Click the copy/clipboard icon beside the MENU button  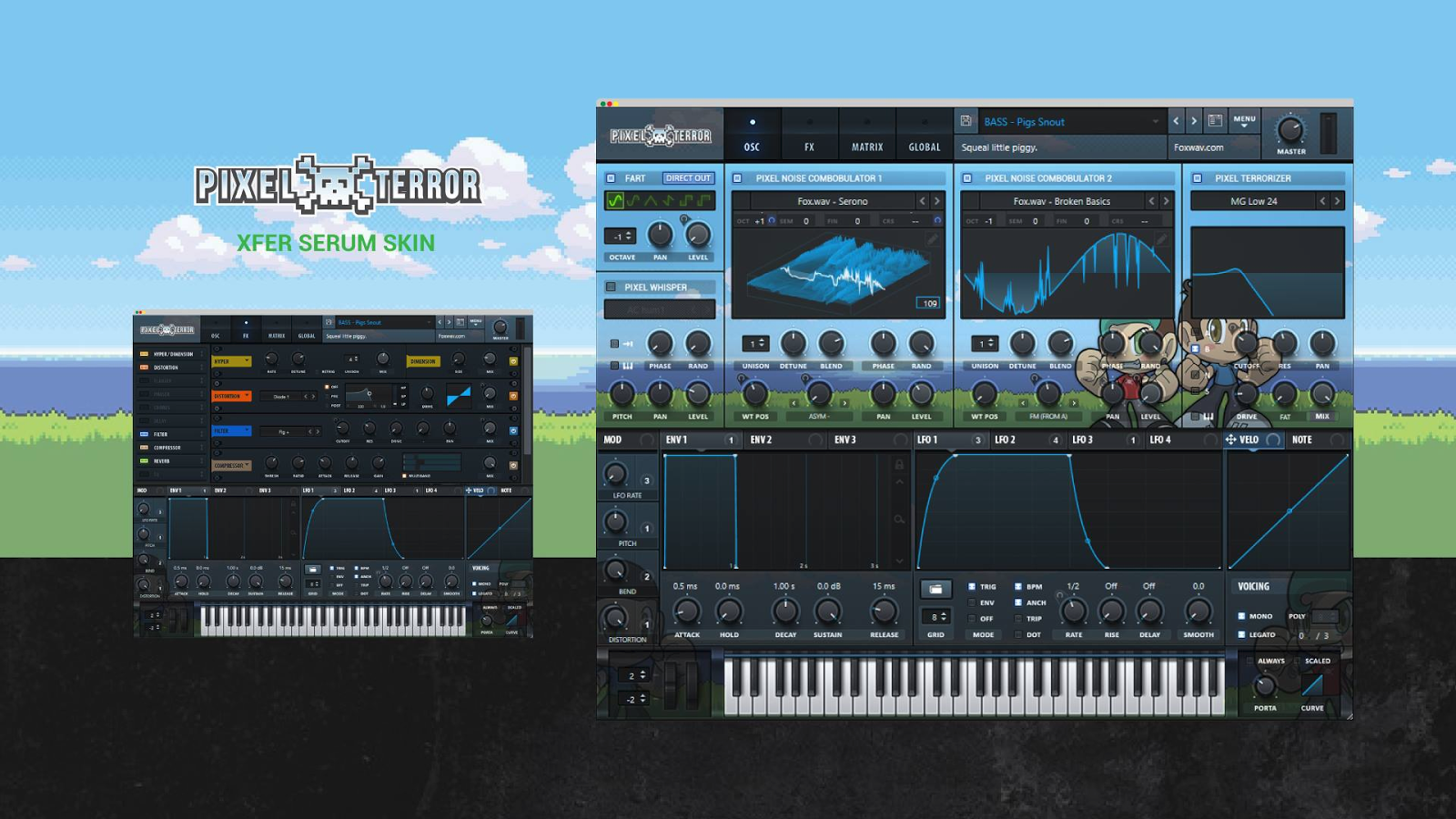coord(1214,119)
